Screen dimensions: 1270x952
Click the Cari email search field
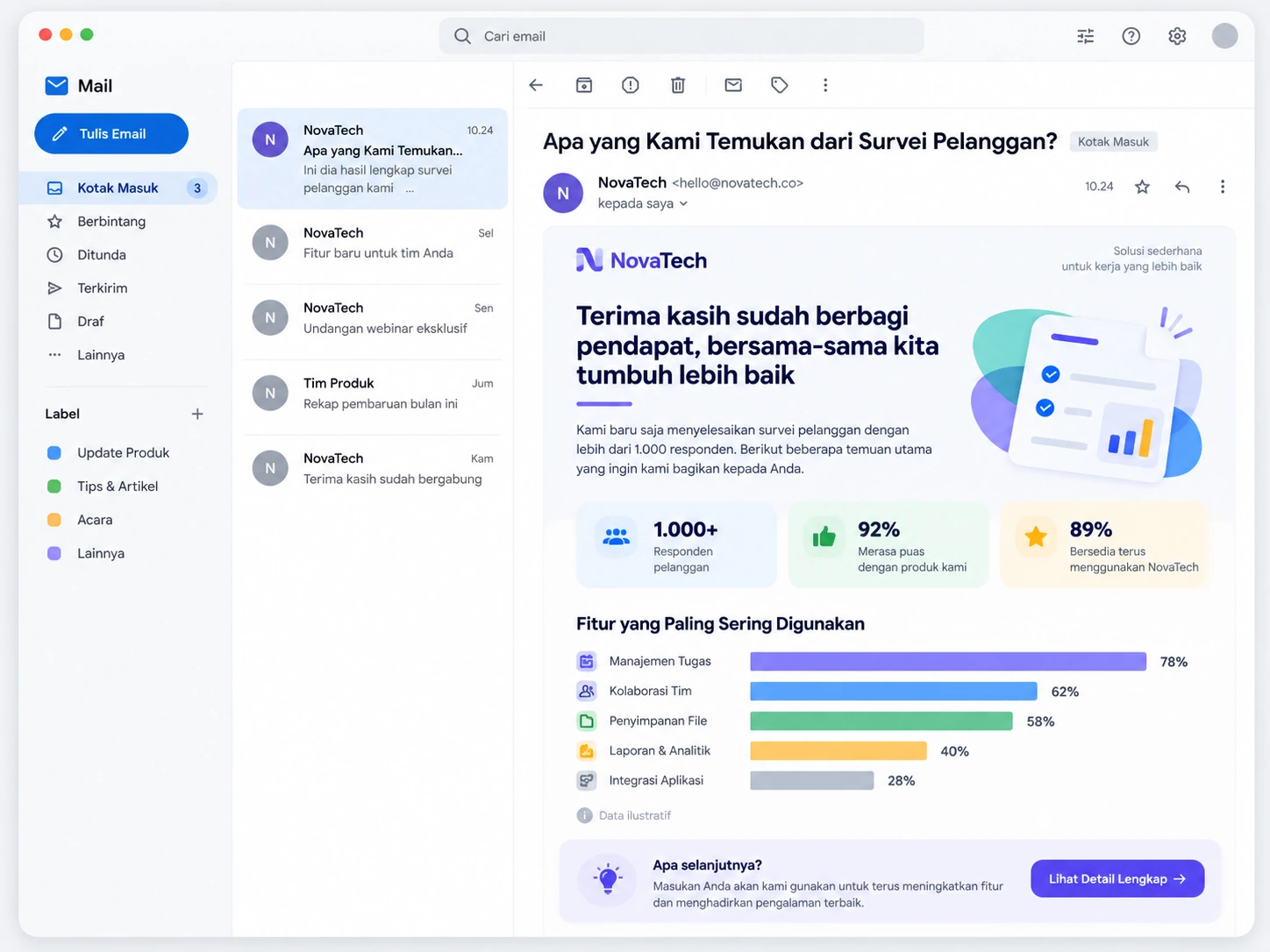[x=681, y=36]
